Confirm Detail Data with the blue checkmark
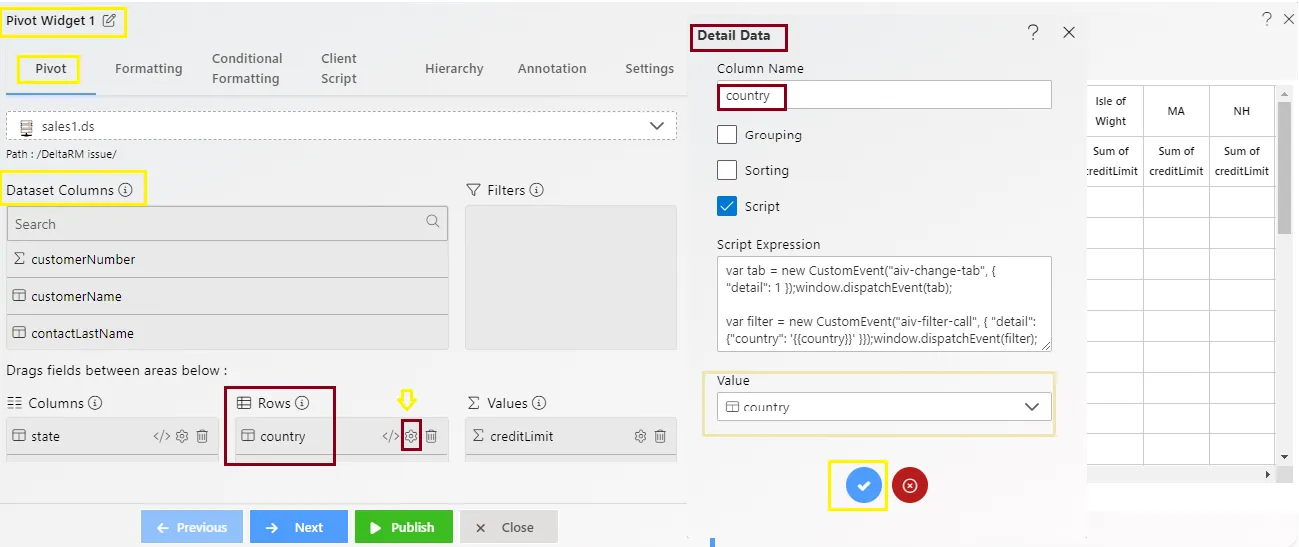This screenshot has height=547, width=1299. point(864,485)
